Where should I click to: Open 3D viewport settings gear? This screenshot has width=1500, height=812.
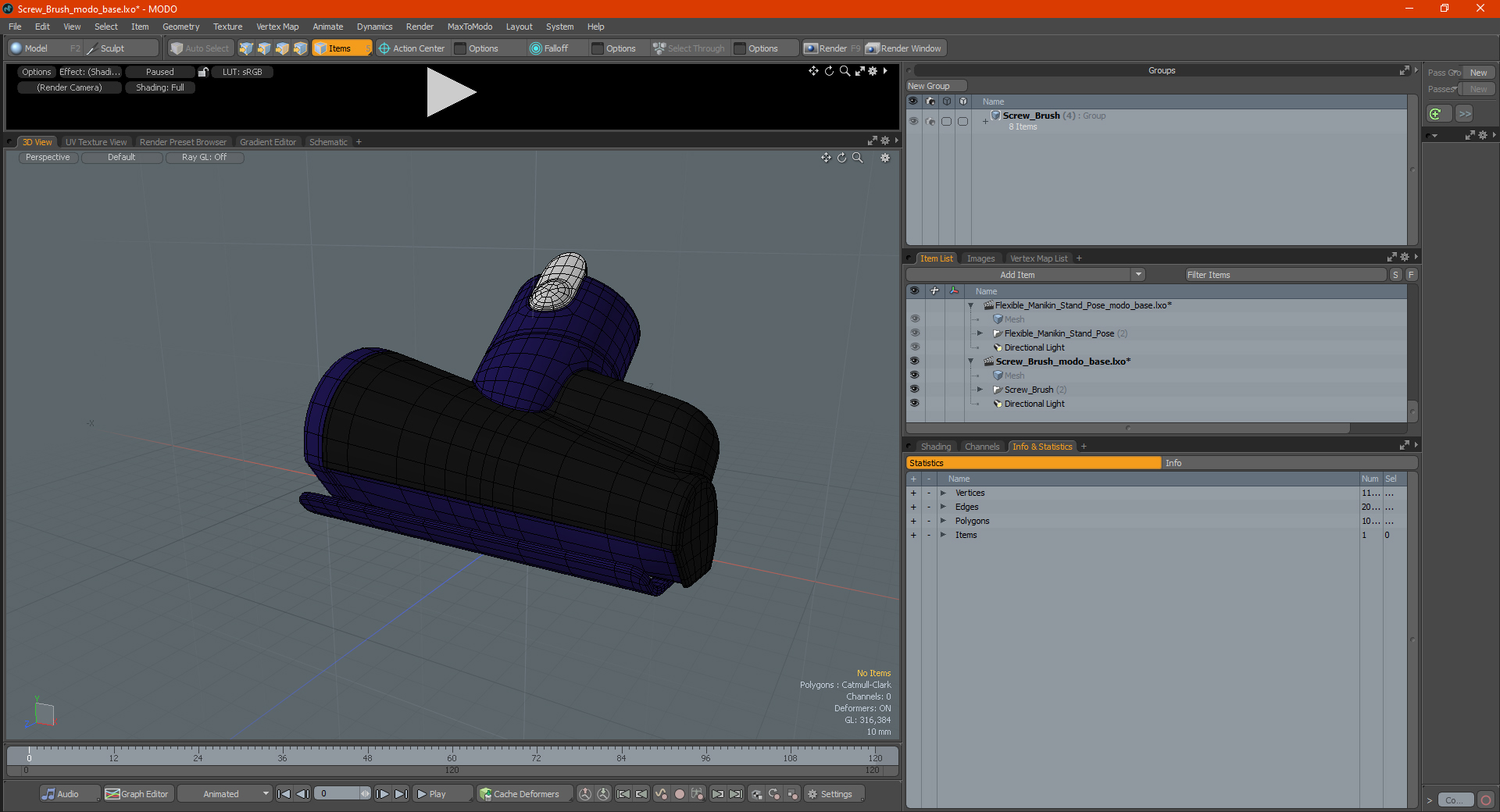click(885, 158)
